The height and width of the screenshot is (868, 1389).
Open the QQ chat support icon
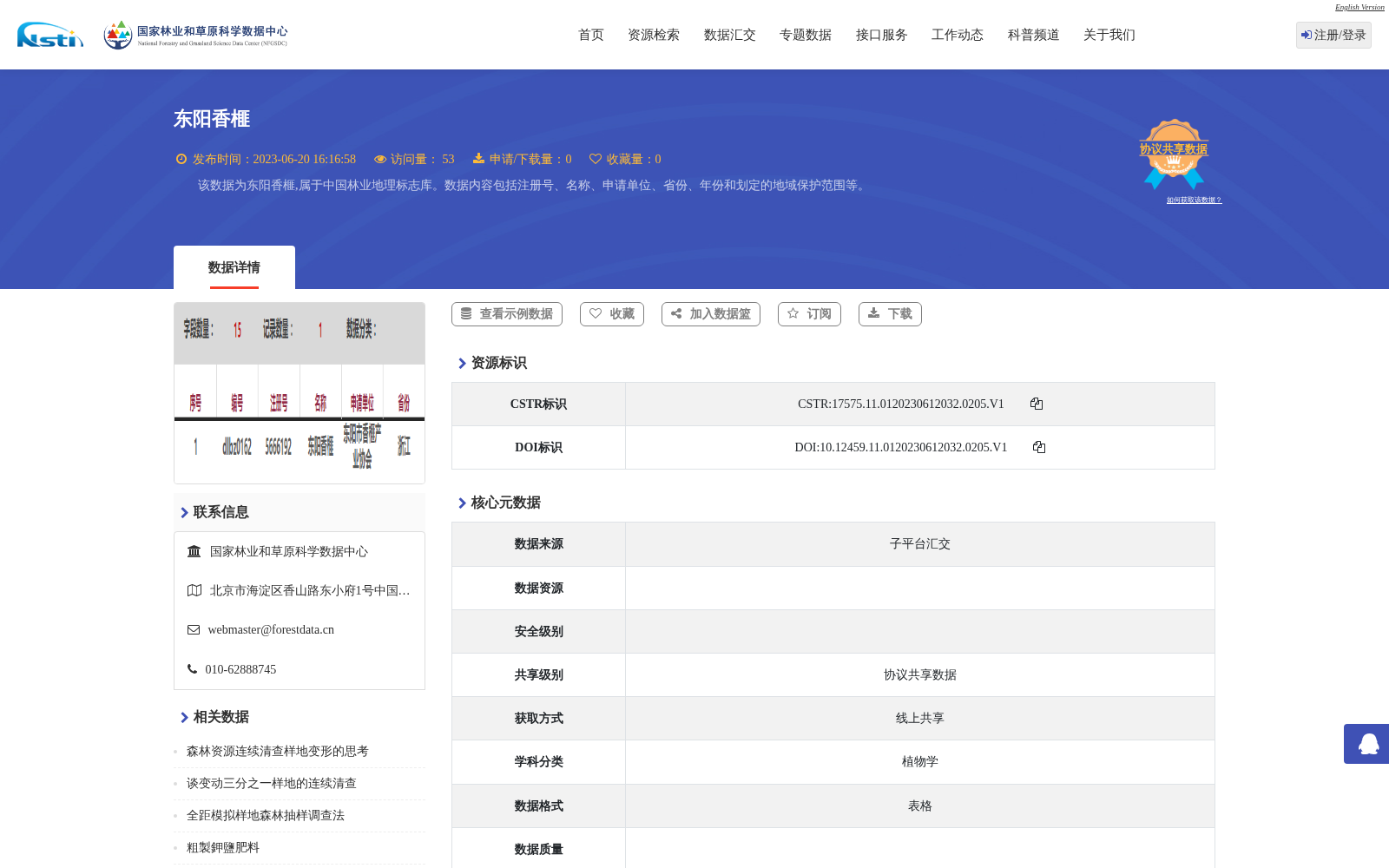(1368, 744)
